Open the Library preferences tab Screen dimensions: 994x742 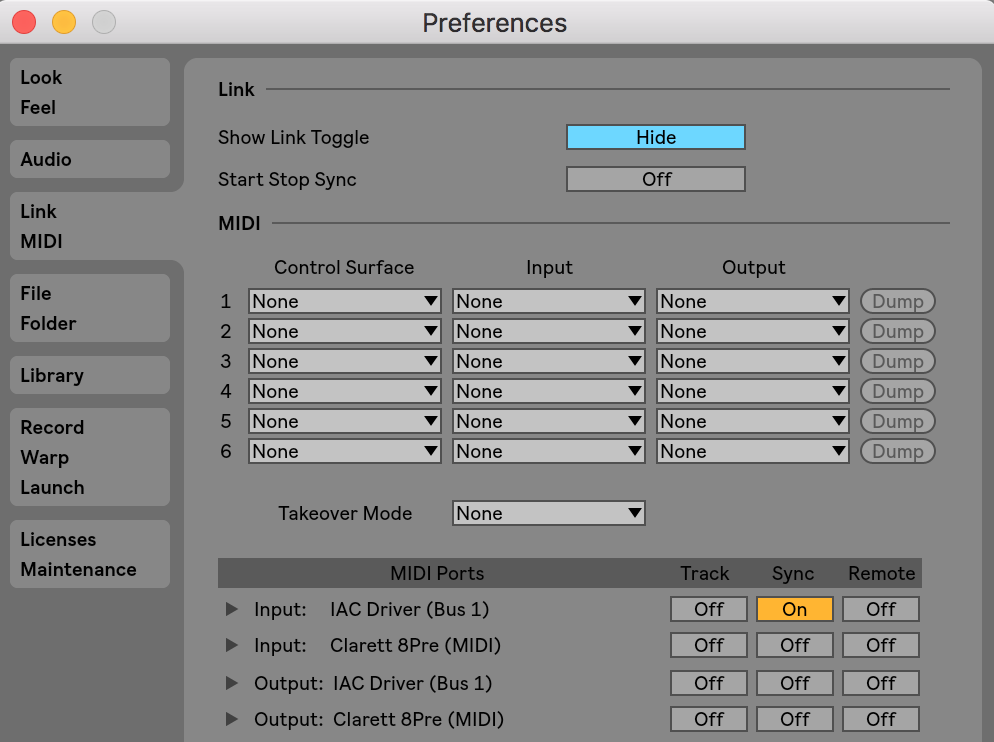(x=90, y=375)
